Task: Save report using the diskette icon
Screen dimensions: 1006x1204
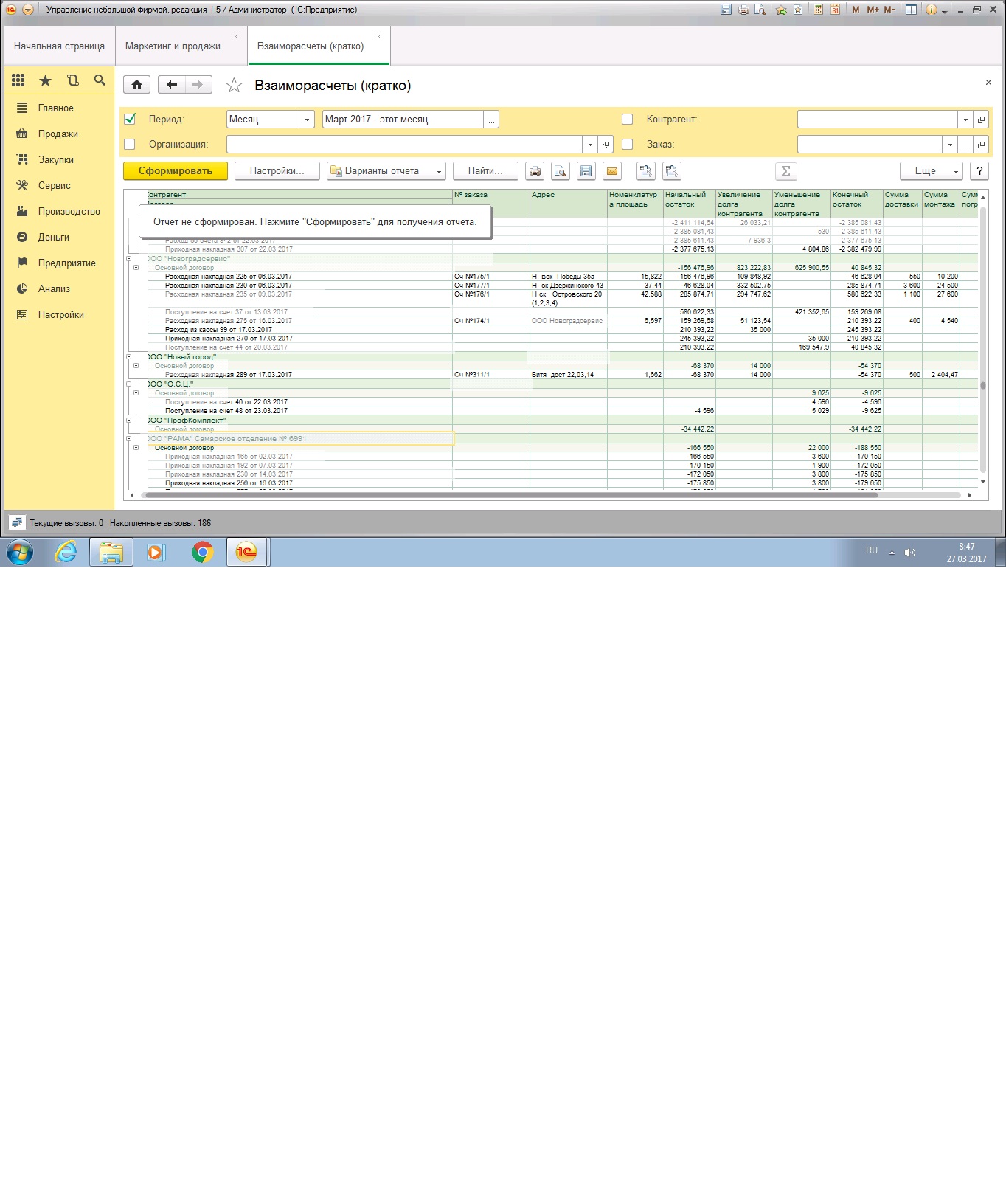Action: (x=586, y=171)
